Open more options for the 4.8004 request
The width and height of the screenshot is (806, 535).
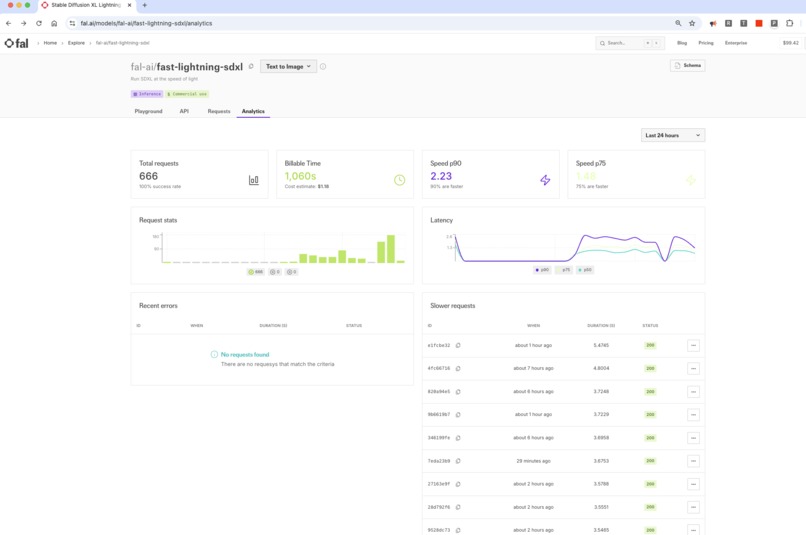[x=693, y=368]
